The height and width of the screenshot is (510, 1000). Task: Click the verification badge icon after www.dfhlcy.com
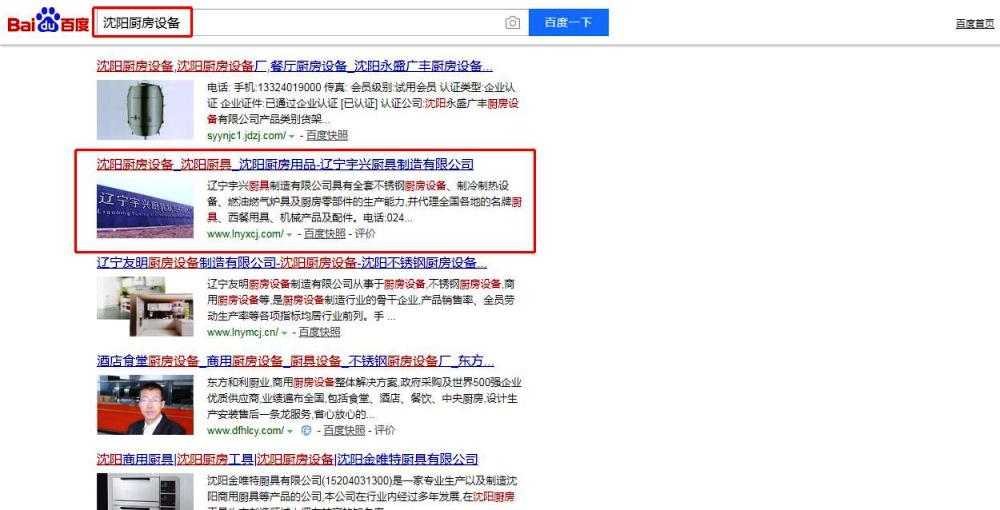pyautogui.click(x=306, y=430)
